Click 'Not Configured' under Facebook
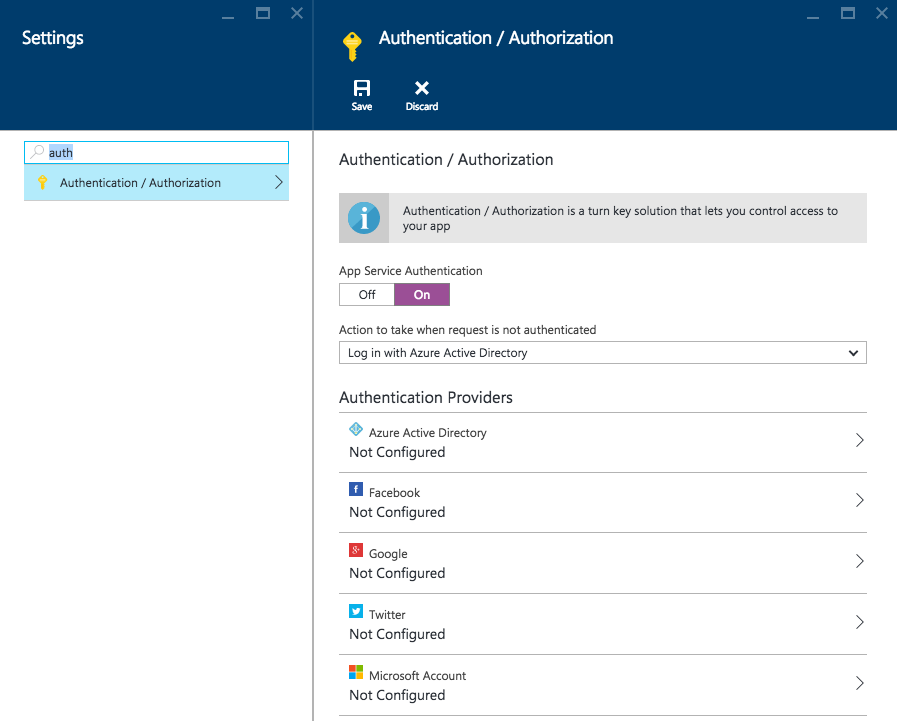Viewport: 897px width, 721px height. [x=397, y=512]
